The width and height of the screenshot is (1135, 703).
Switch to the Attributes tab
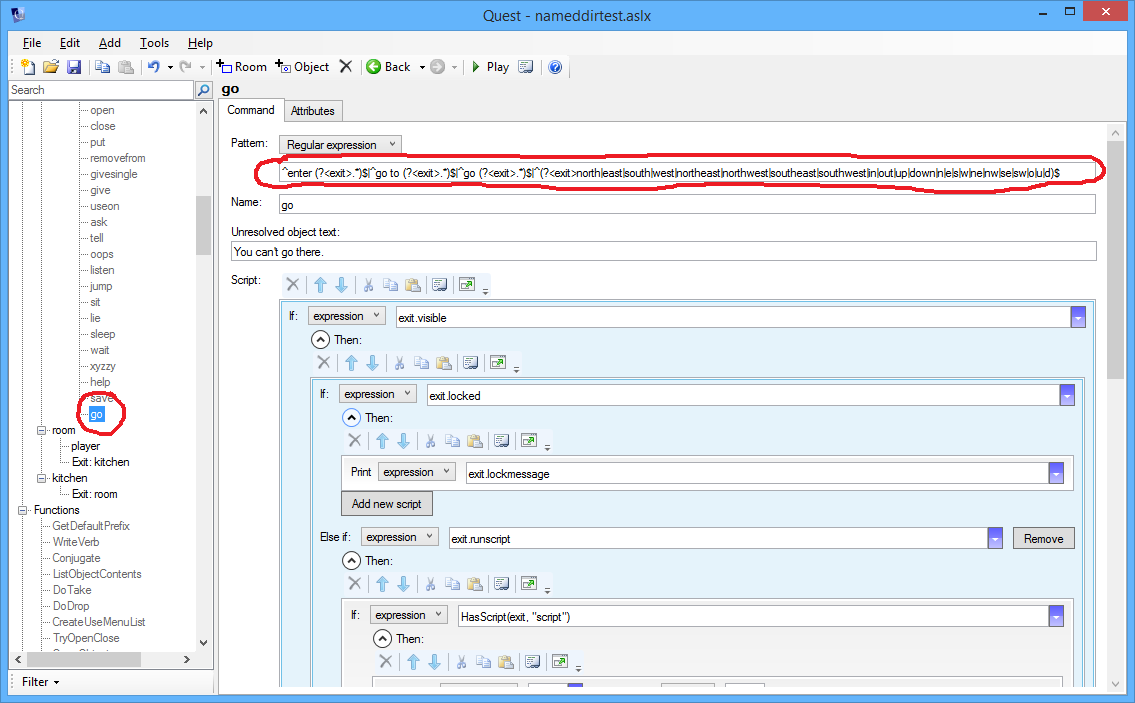(313, 111)
